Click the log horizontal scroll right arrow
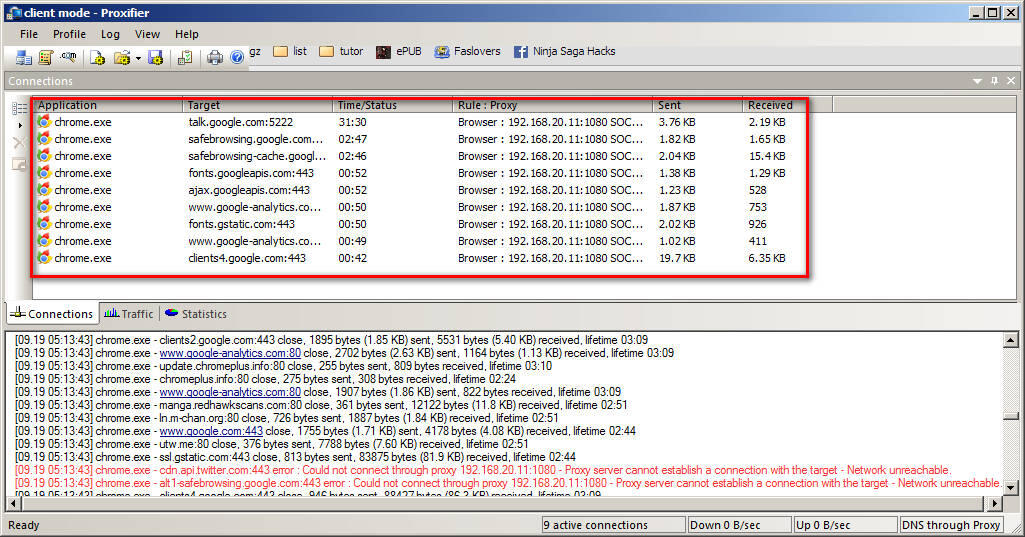 995,504
